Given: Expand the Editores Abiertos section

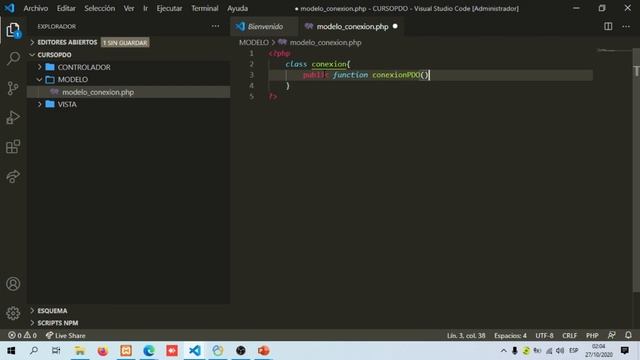Looking at the screenshot, I should pos(67,42).
